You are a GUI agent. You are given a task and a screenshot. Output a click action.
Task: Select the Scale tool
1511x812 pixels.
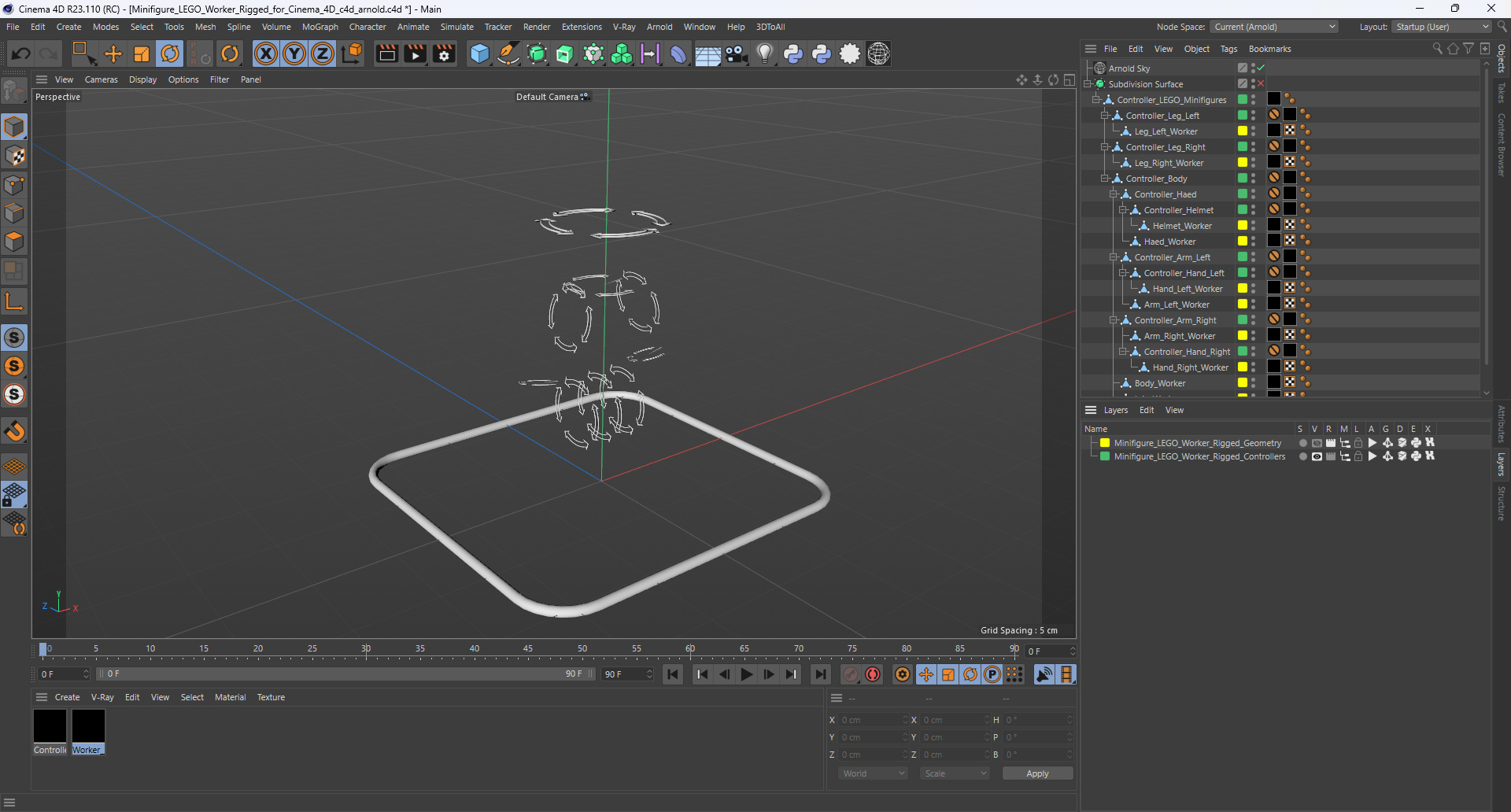[x=142, y=54]
